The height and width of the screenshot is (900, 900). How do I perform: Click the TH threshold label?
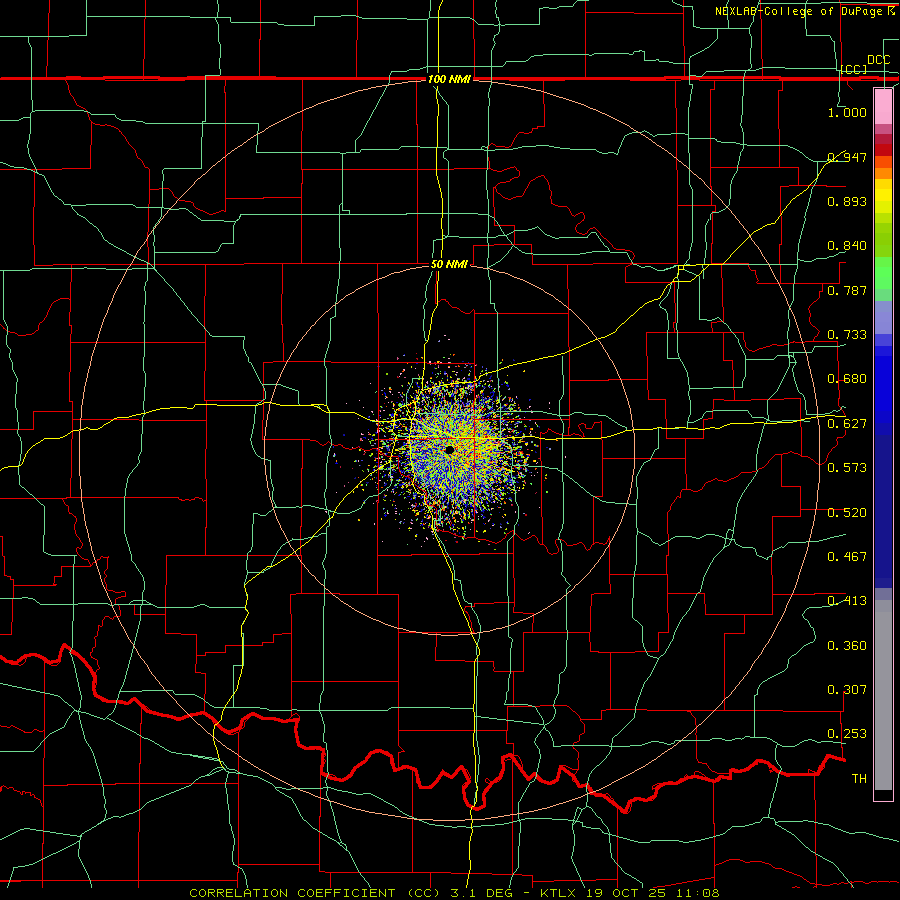coord(859,778)
